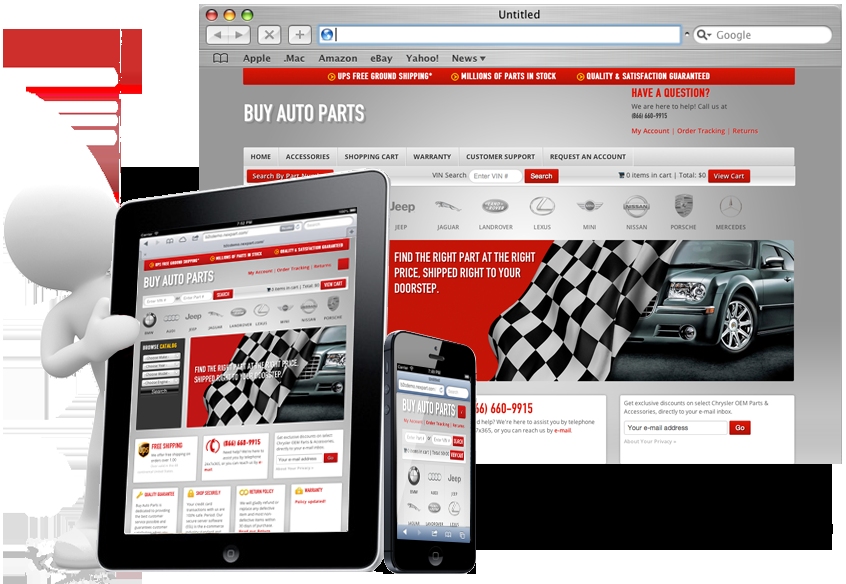Click the Google search field
This screenshot has height=584, width=846.
click(763, 35)
